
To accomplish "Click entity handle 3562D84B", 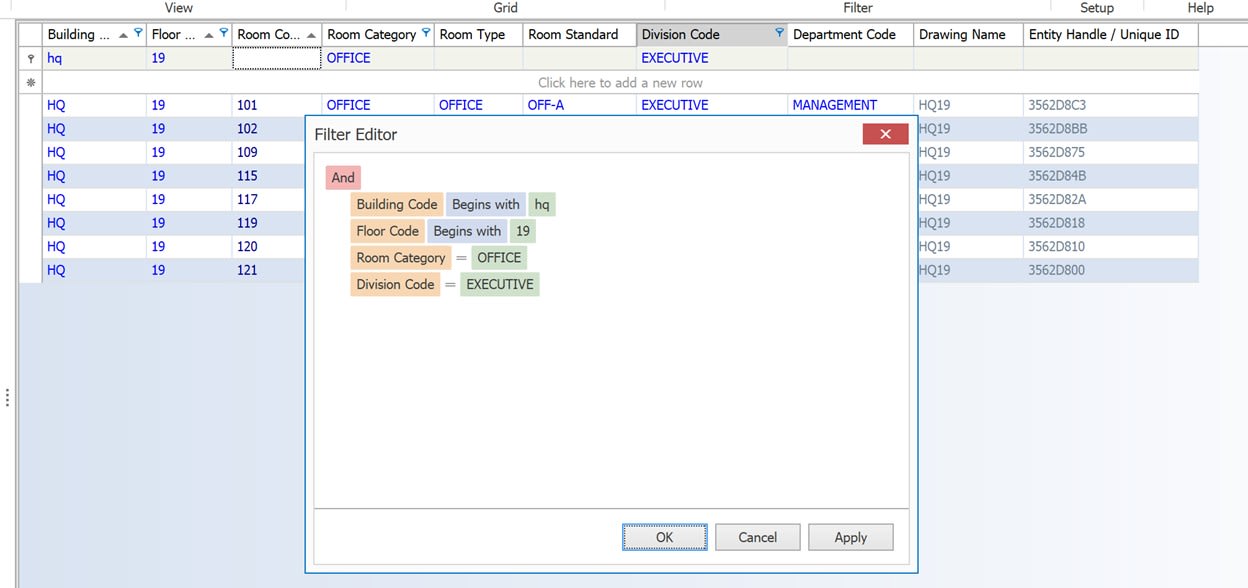I will click(1110, 176).
